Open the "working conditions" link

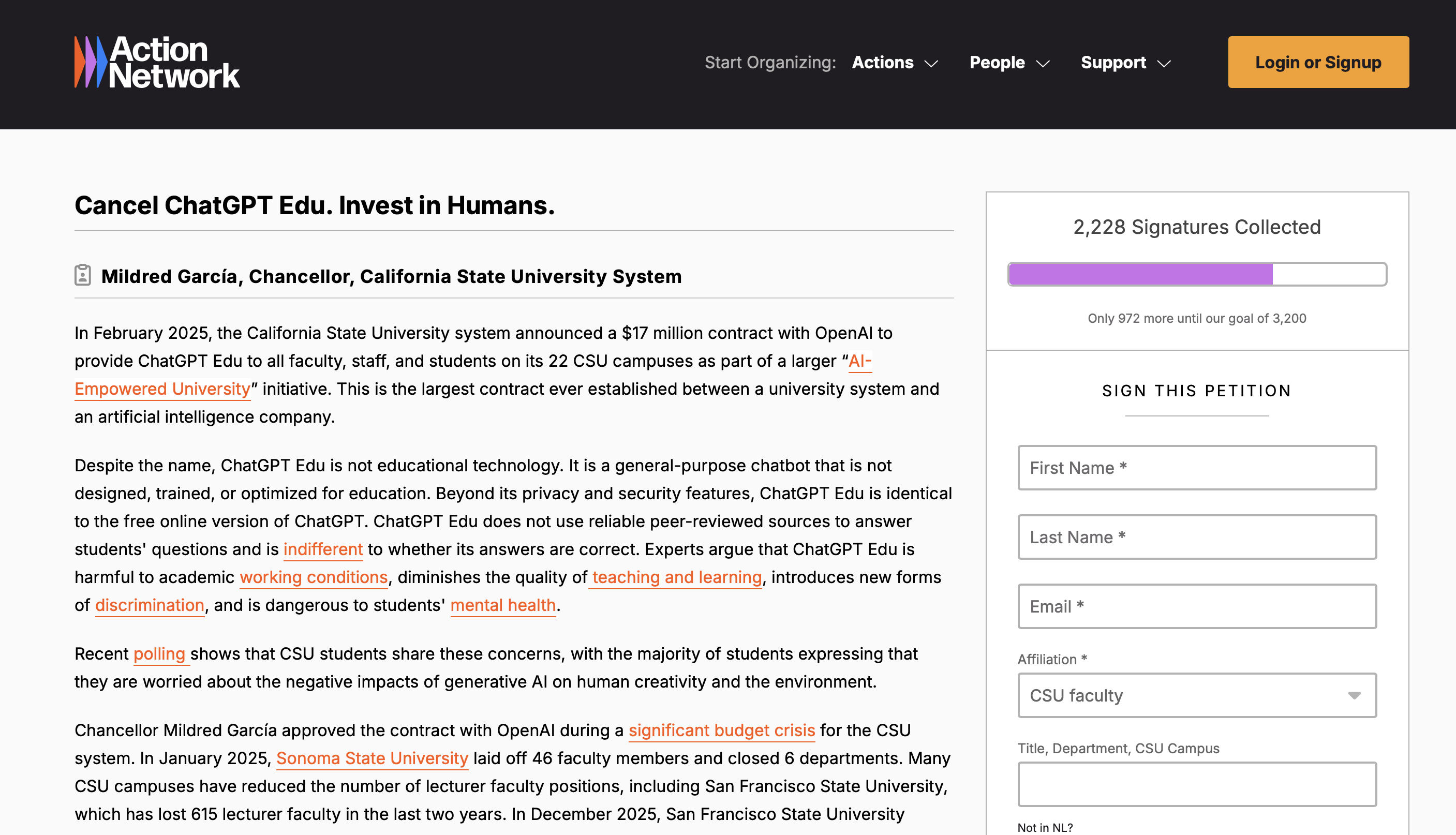click(314, 577)
